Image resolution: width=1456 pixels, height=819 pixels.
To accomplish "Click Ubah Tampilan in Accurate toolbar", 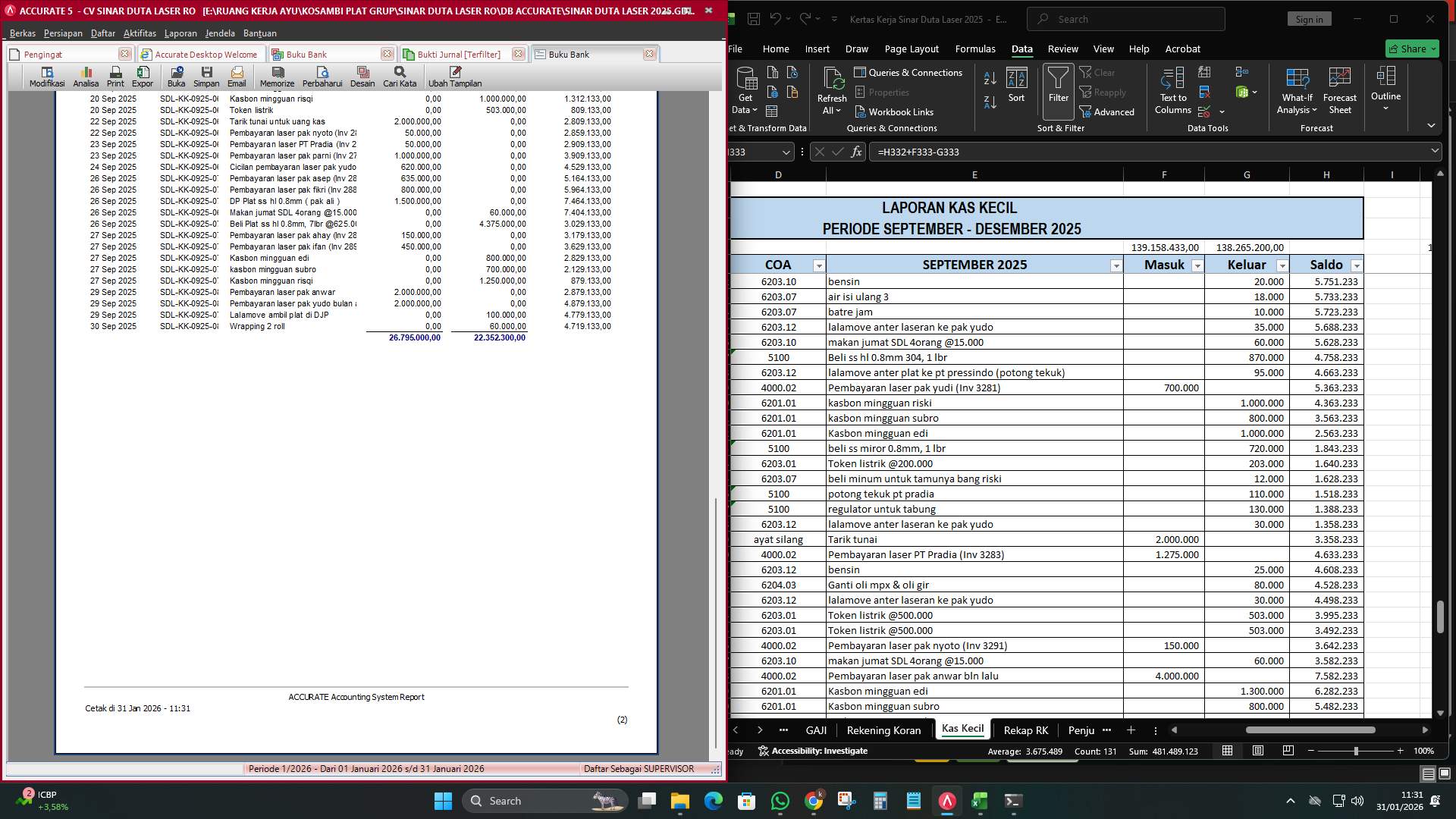I will (x=455, y=76).
